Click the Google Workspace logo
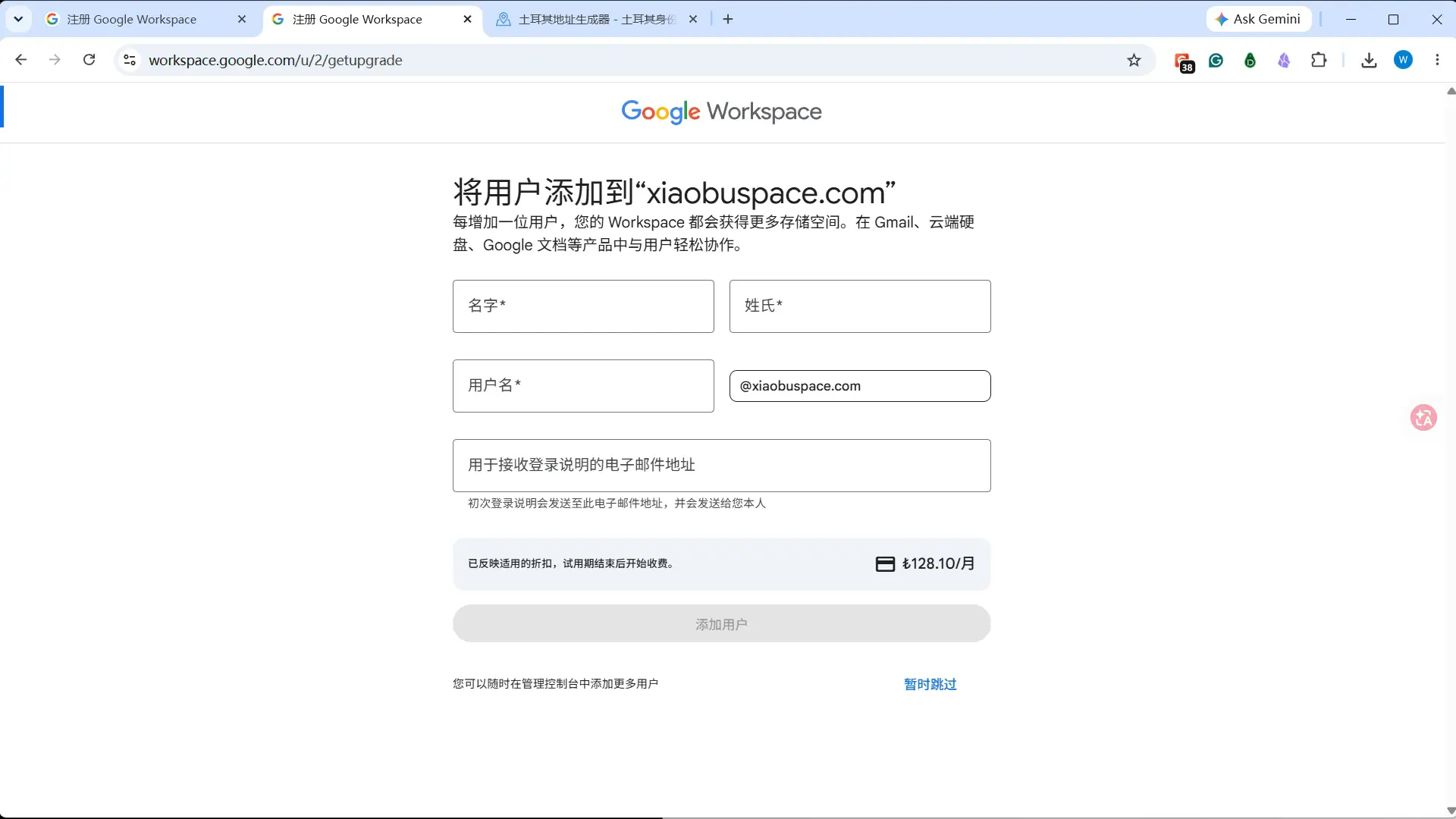The image size is (1456, 819). coord(721,111)
